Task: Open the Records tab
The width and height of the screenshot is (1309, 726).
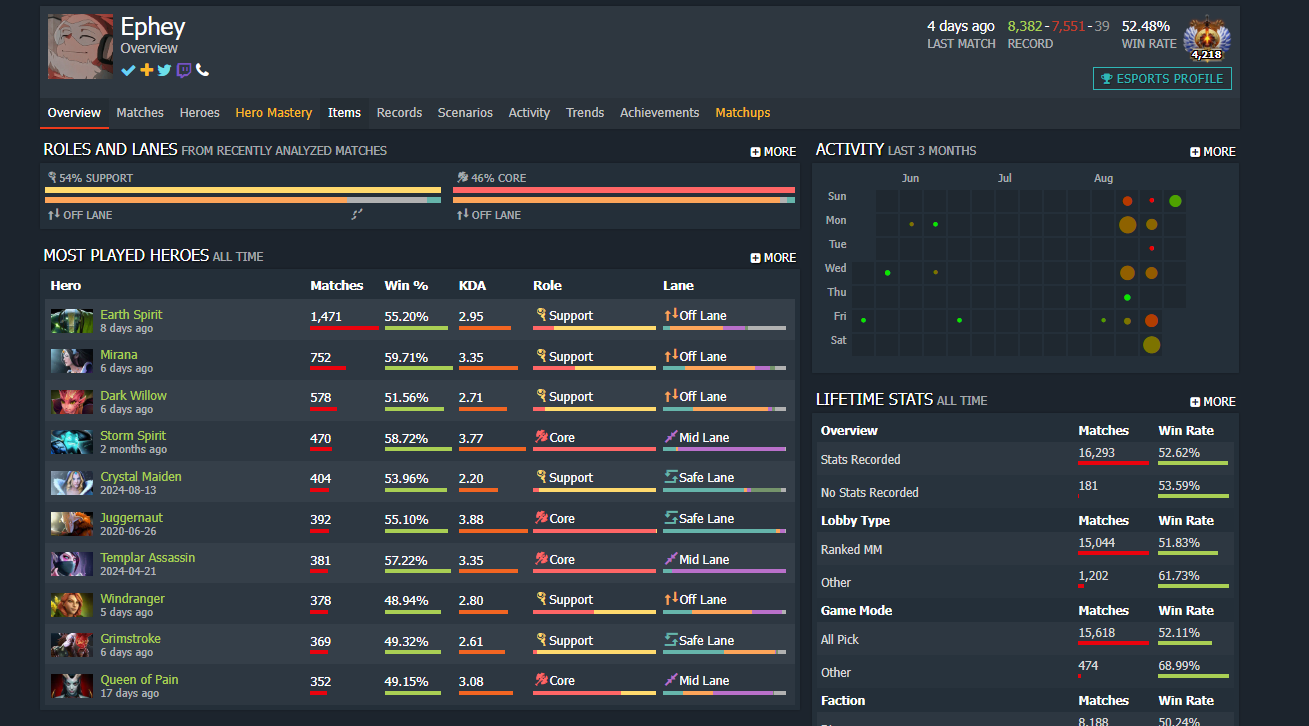Action: point(399,113)
